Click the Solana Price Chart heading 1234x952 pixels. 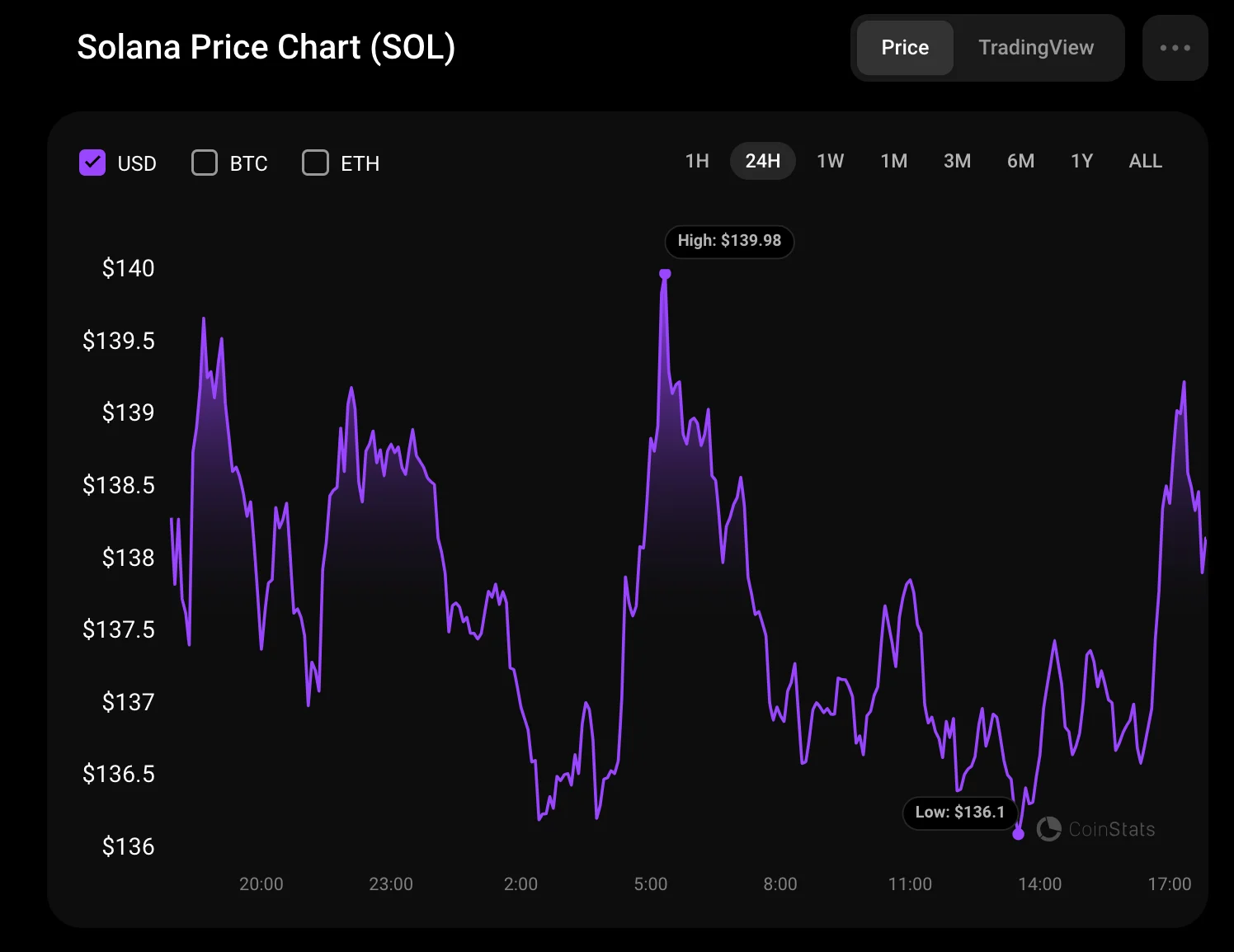point(266,48)
